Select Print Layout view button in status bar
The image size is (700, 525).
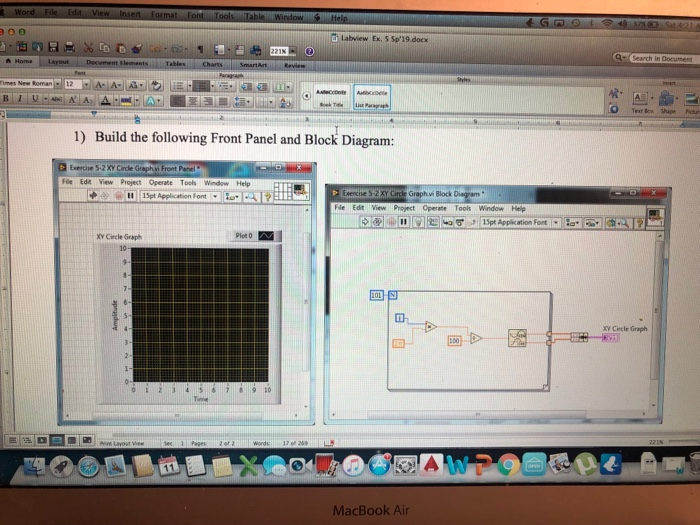[57, 441]
